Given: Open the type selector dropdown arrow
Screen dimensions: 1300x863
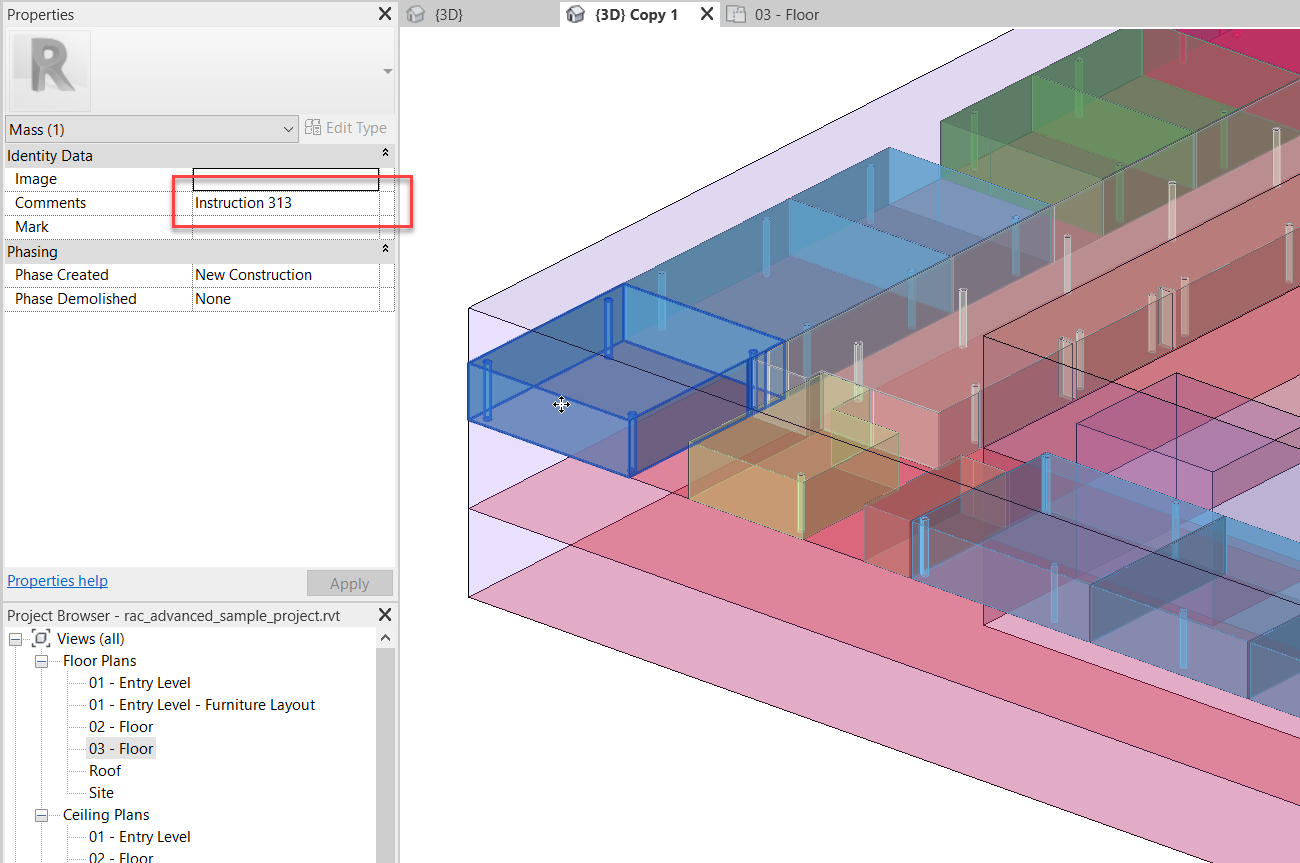Looking at the screenshot, I should tap(387, 71).
